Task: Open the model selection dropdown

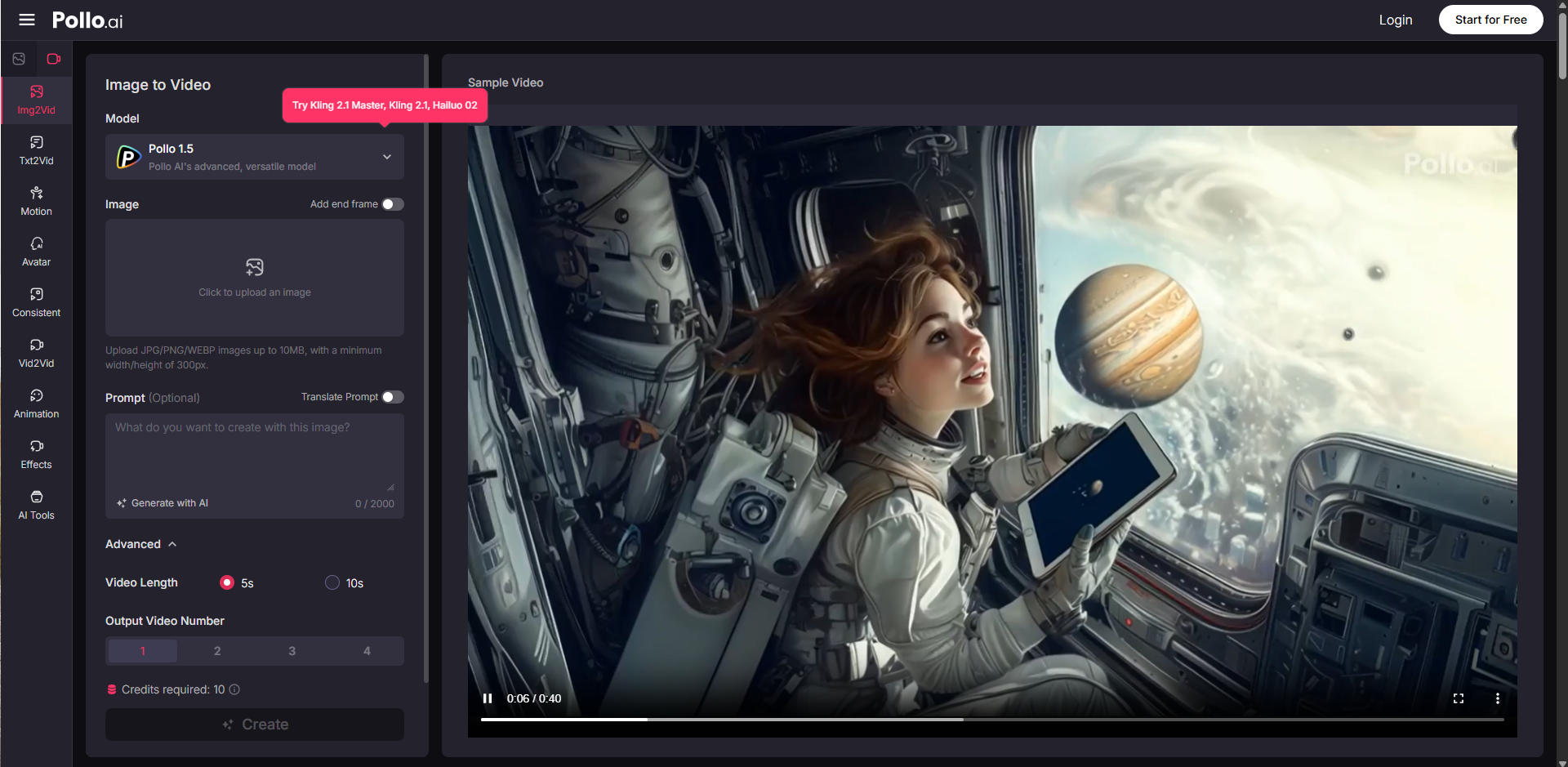Action: [254, 157]
